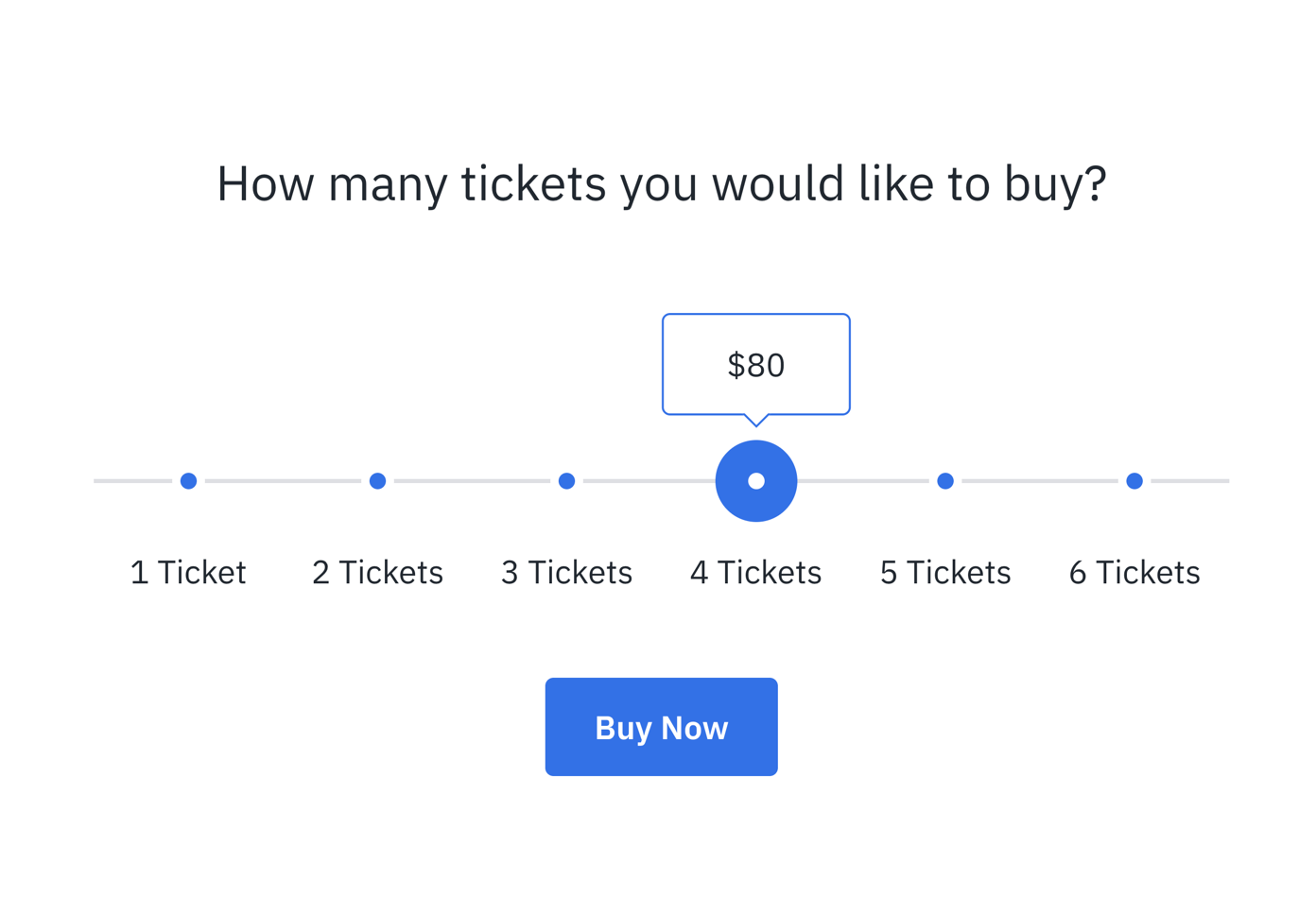Image resolution: width=1316 pixels, height=898 pixels.
Task: Click slider track between fifth and sixth dots
Action: (x=1040, y=481)
